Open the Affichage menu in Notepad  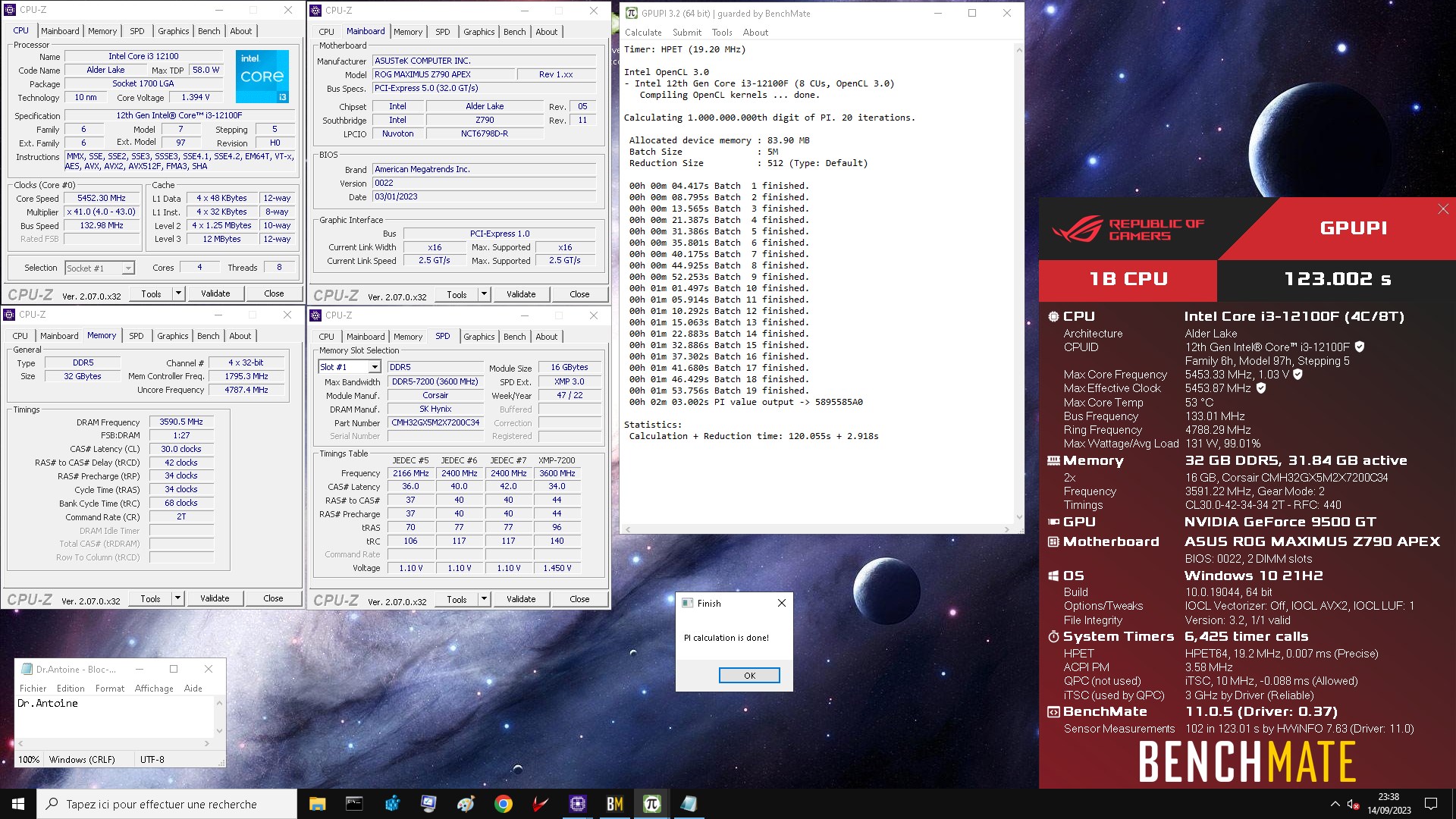(154, 689)
